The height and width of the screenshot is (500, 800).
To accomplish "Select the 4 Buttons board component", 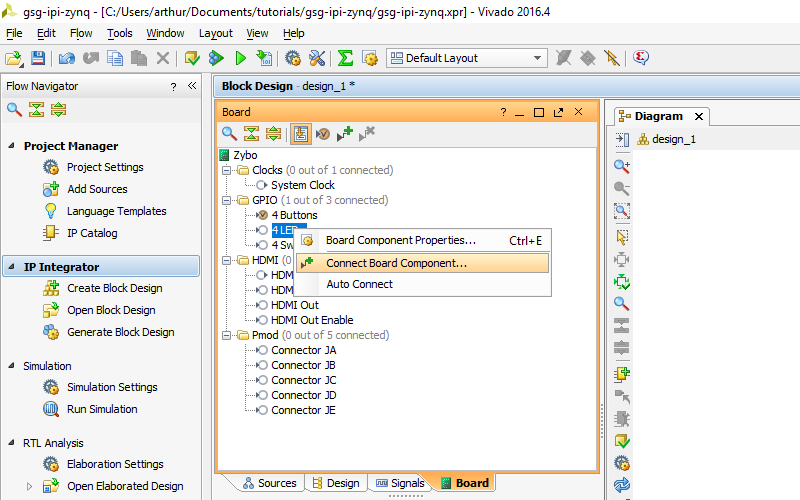I will coord(294,215).
